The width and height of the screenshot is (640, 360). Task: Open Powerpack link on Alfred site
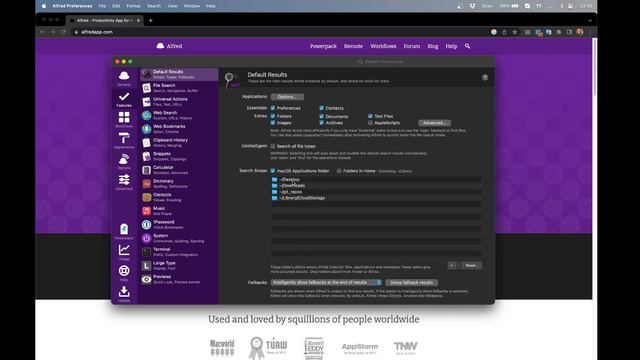point(323,47)
